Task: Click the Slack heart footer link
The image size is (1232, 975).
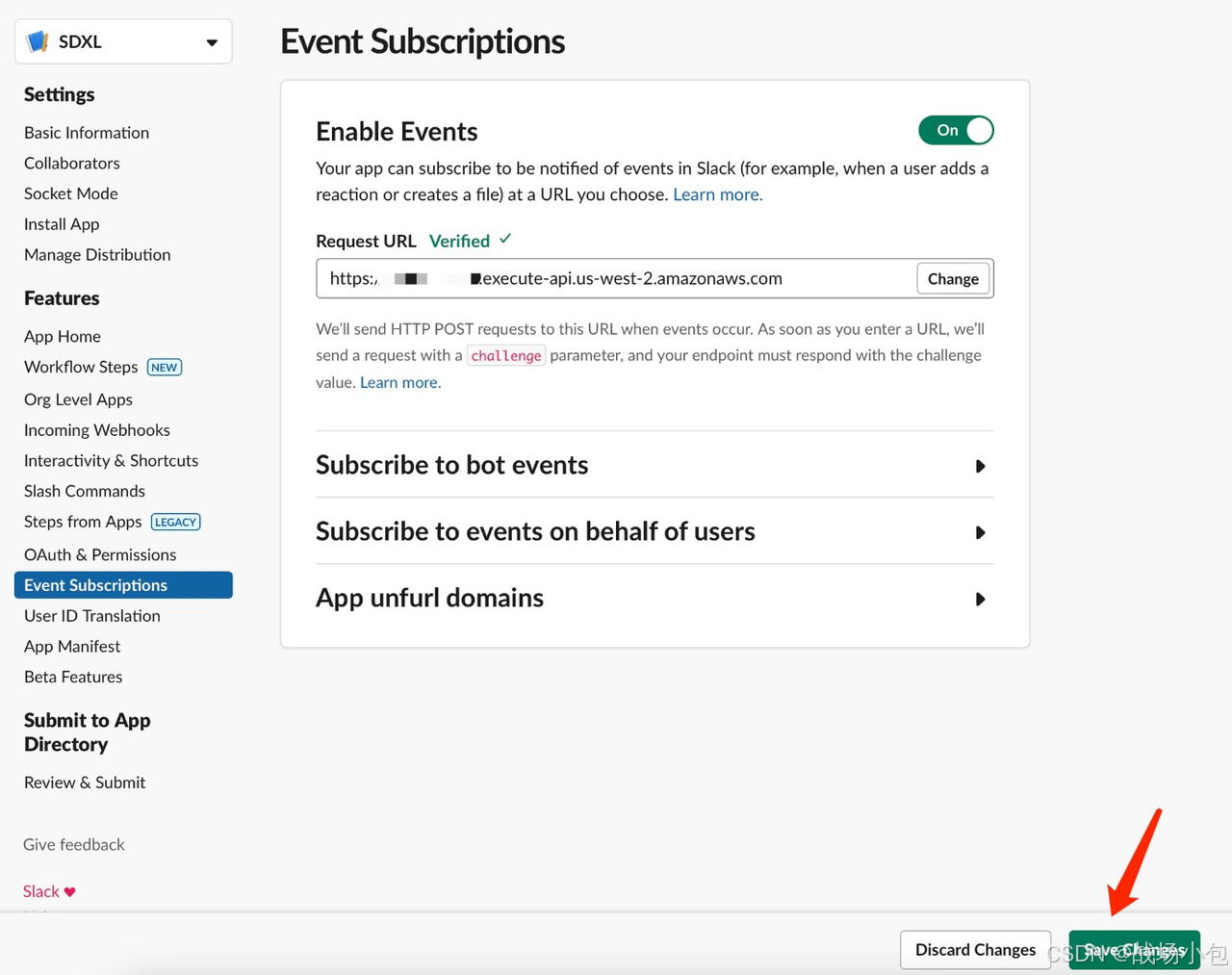Action: click(x=49, y=891)
